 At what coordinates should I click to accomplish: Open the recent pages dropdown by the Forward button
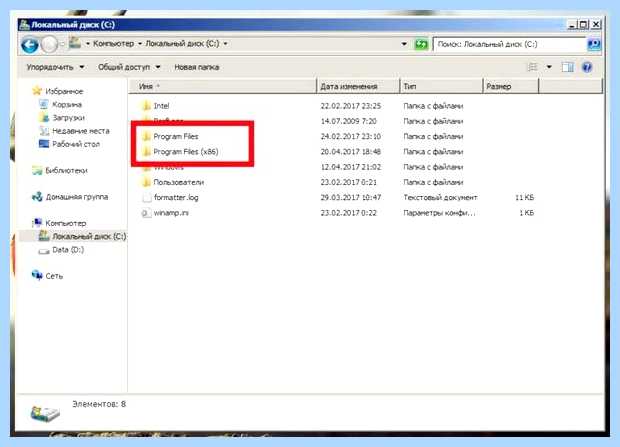click(x=62, y=44)
